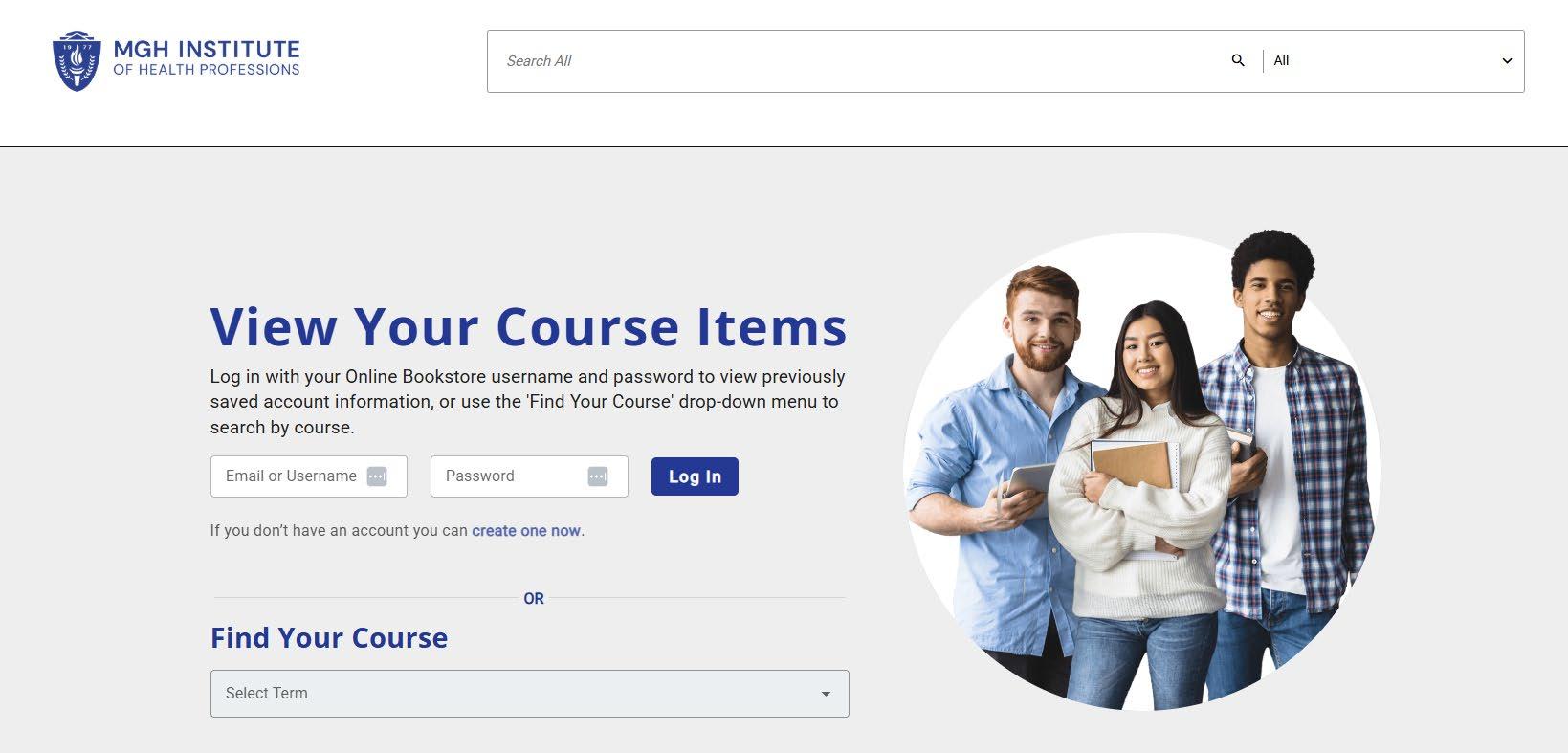Click the chevron arrow beside the All category selector

1507,61
